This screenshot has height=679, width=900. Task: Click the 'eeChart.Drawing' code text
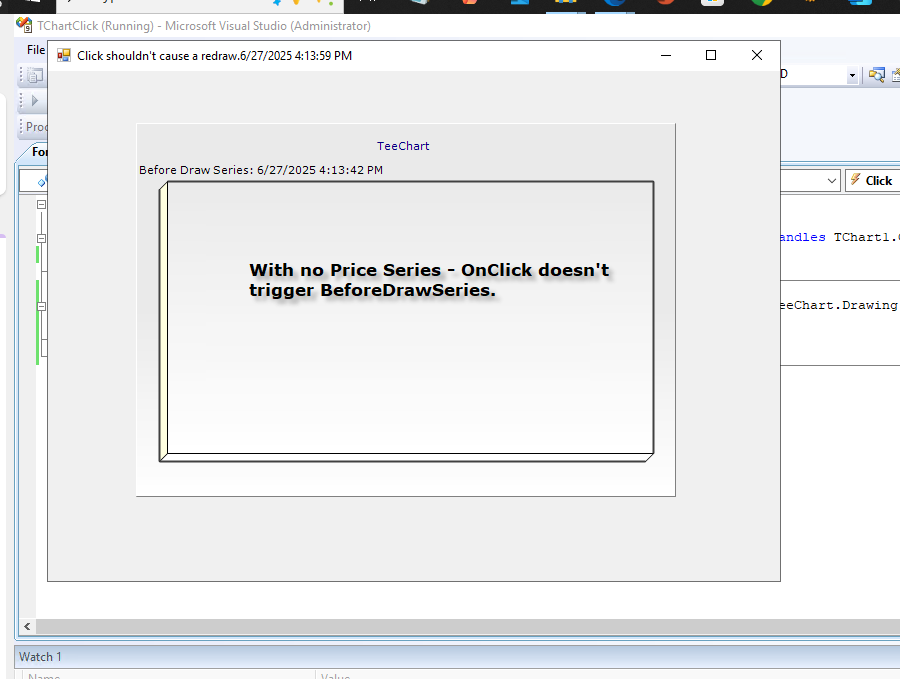839,305
